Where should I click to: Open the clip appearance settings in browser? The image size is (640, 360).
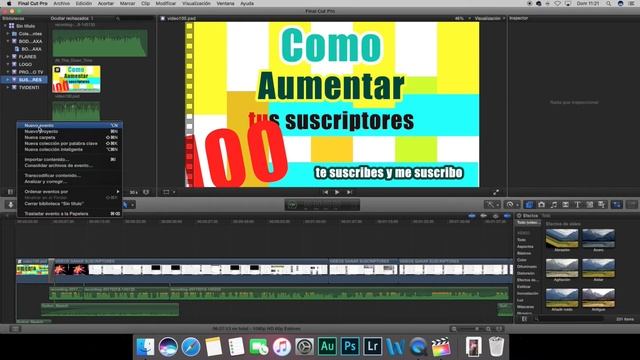coord(146,192)
